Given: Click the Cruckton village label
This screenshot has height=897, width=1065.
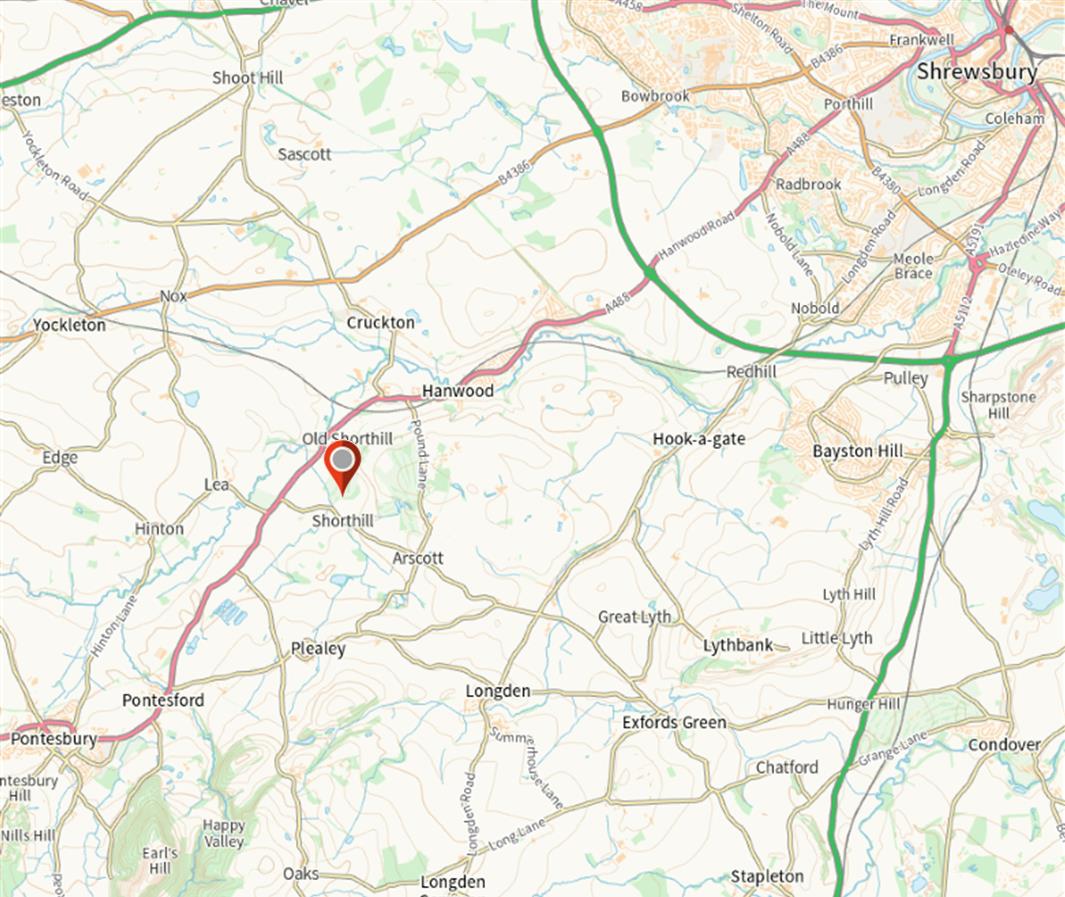Looking at the screenshot, I should 380,323.
